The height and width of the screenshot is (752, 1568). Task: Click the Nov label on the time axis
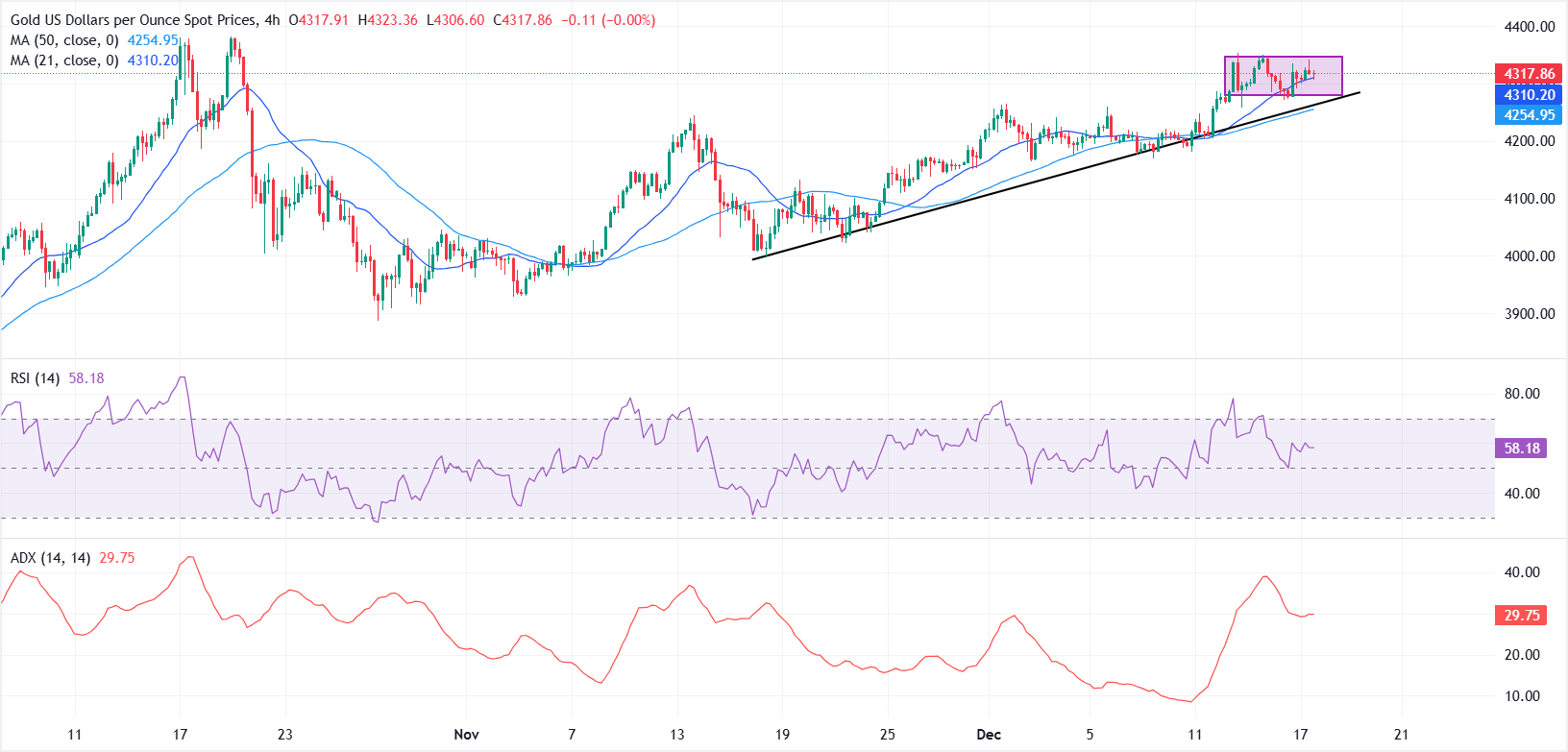click(x=466, y=735)
